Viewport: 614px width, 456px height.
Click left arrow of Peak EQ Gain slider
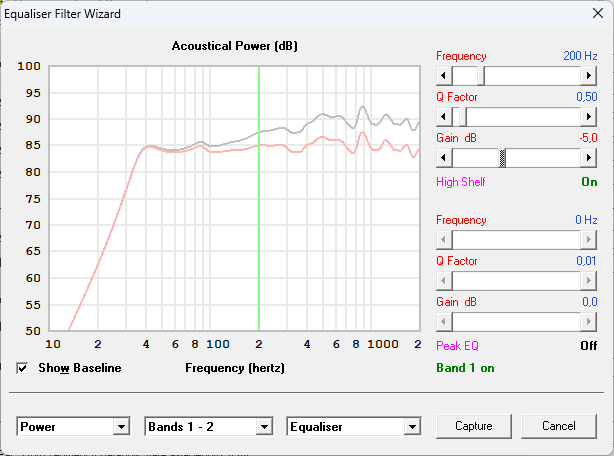(444, 322)
